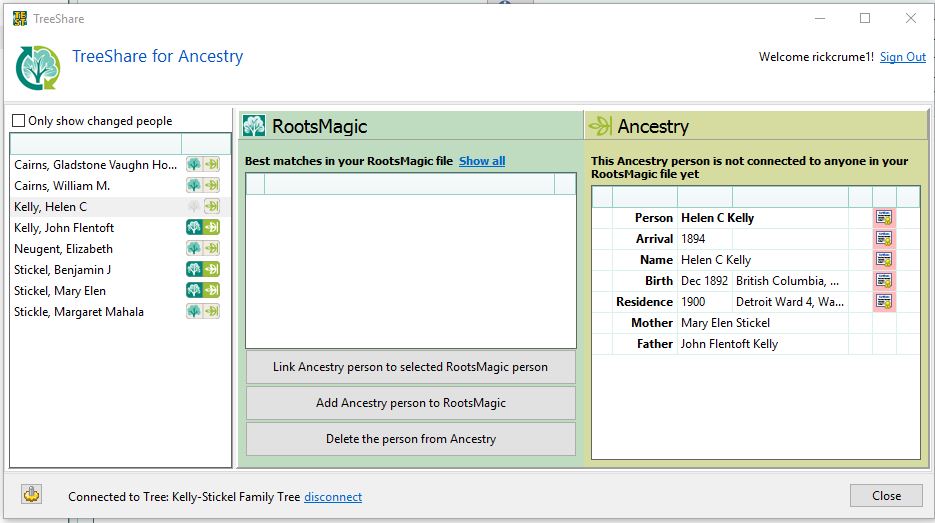Viewport: 935px width, 523px height.
Task: Click Ancestry arrow icon beside Stickel, Benjamin J
Action: pyautogui.click(x=211, y=270)
